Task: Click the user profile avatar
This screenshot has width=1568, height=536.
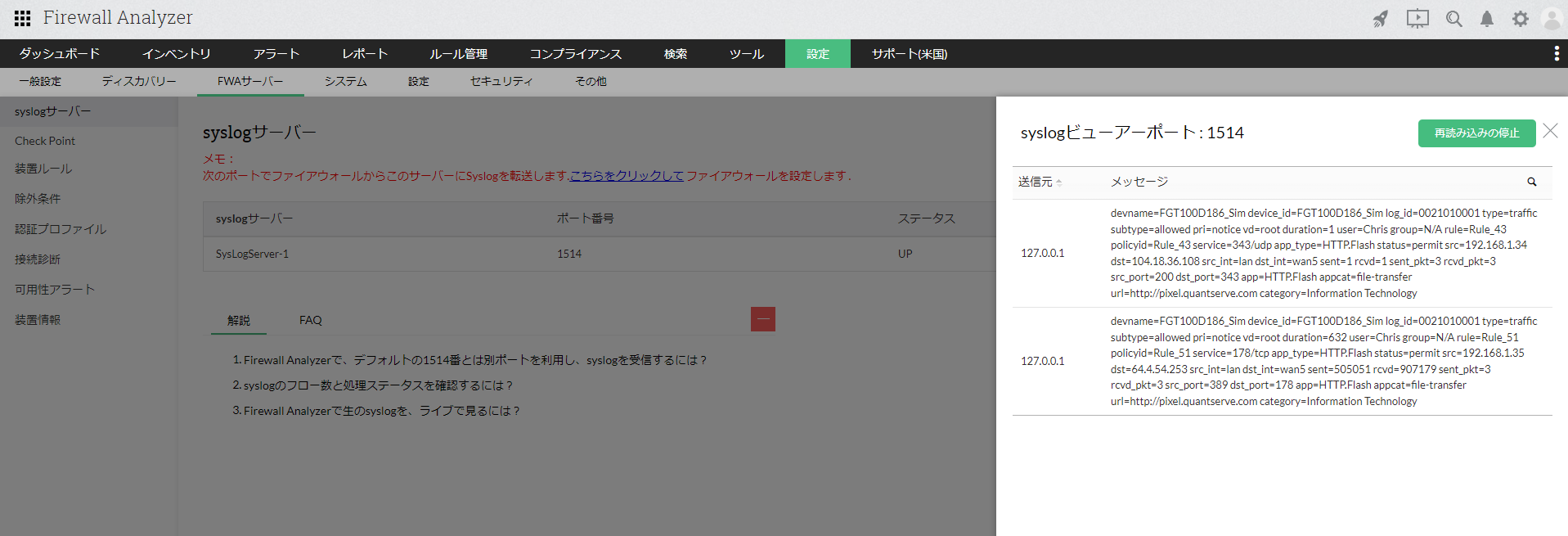Action: click(1552, 19)
